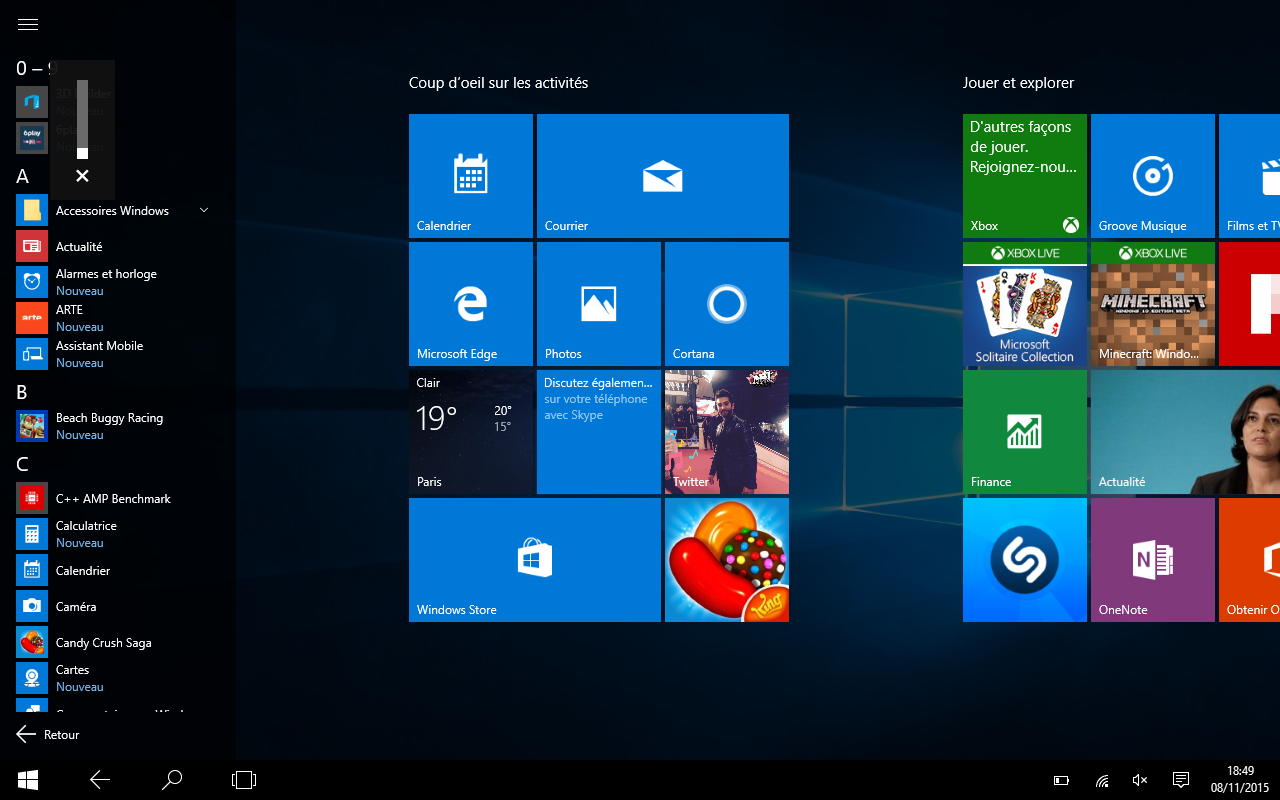1280x800 pixels.
Task: Open the Calendrier live tile
Action: click(471, 176)
